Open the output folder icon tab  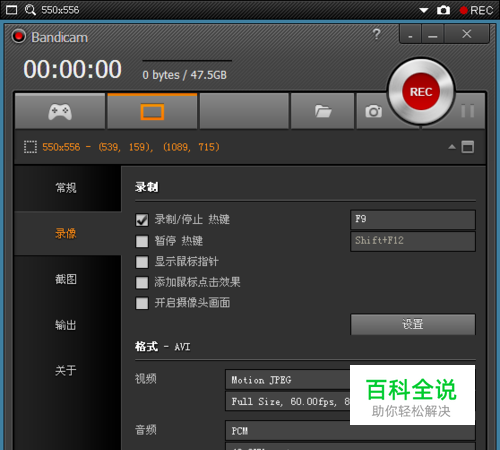point(323,111)
